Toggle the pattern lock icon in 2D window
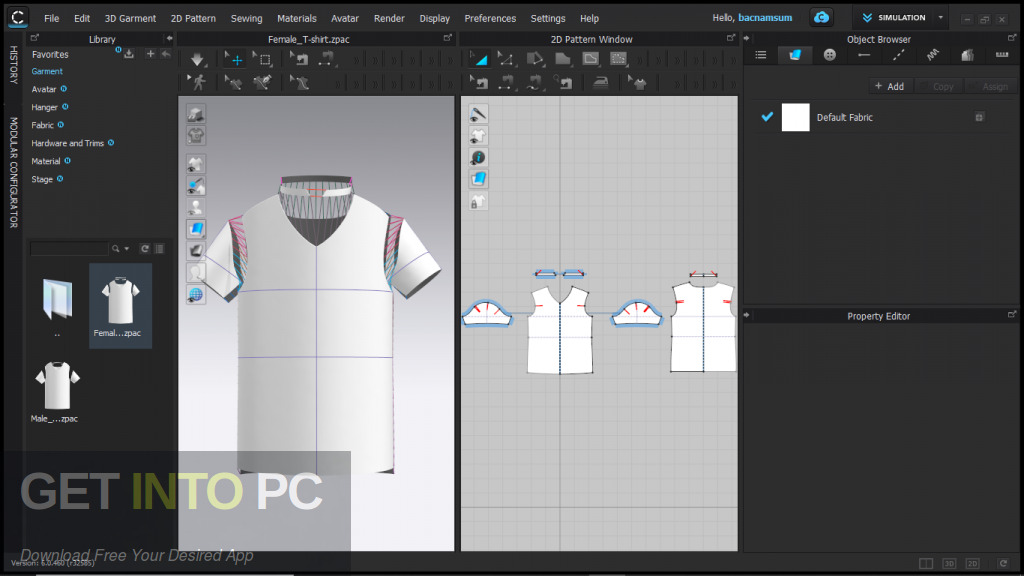Screen dimensions: 1024x576 478,202
